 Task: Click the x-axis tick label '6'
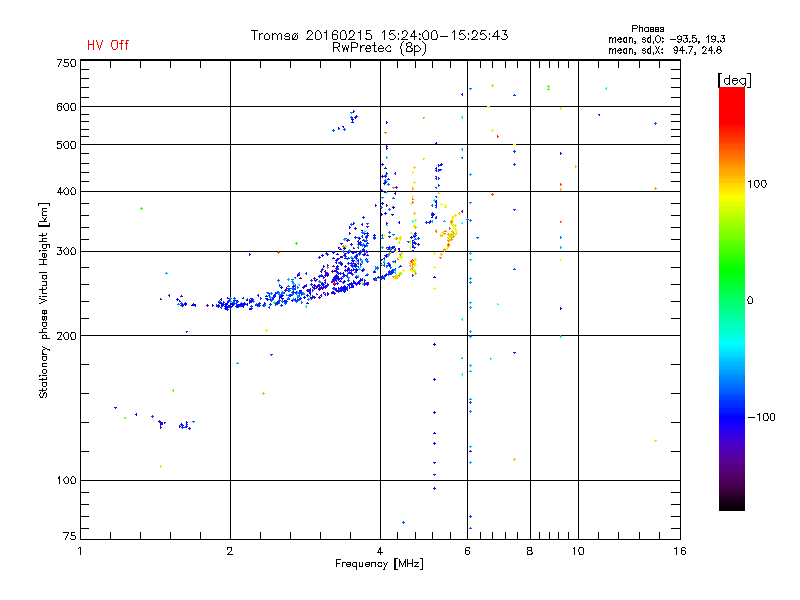[467, 551]
